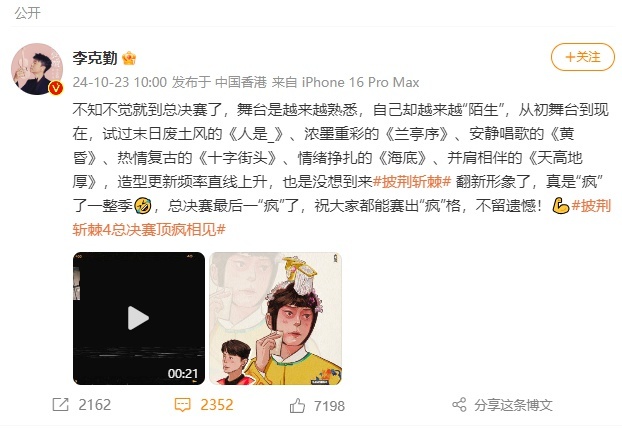Click the orange V verified badge

(x=56, y=88)
